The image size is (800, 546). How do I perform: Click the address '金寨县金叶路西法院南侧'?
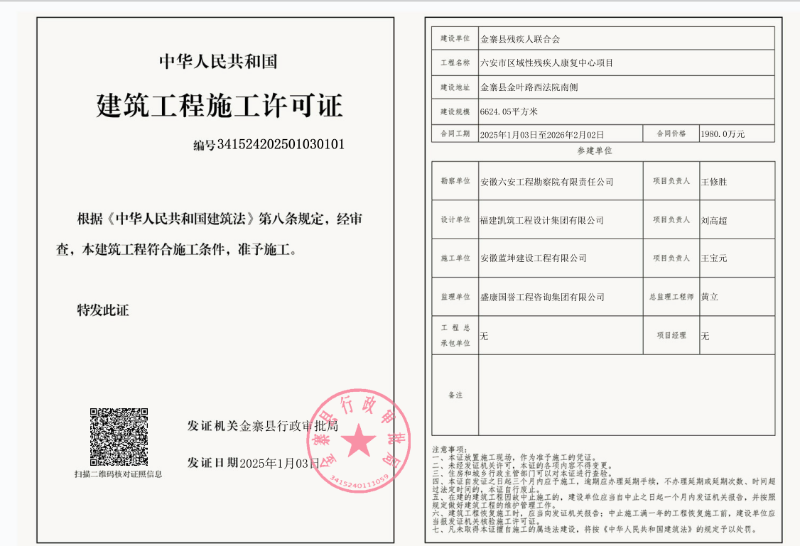529,87
